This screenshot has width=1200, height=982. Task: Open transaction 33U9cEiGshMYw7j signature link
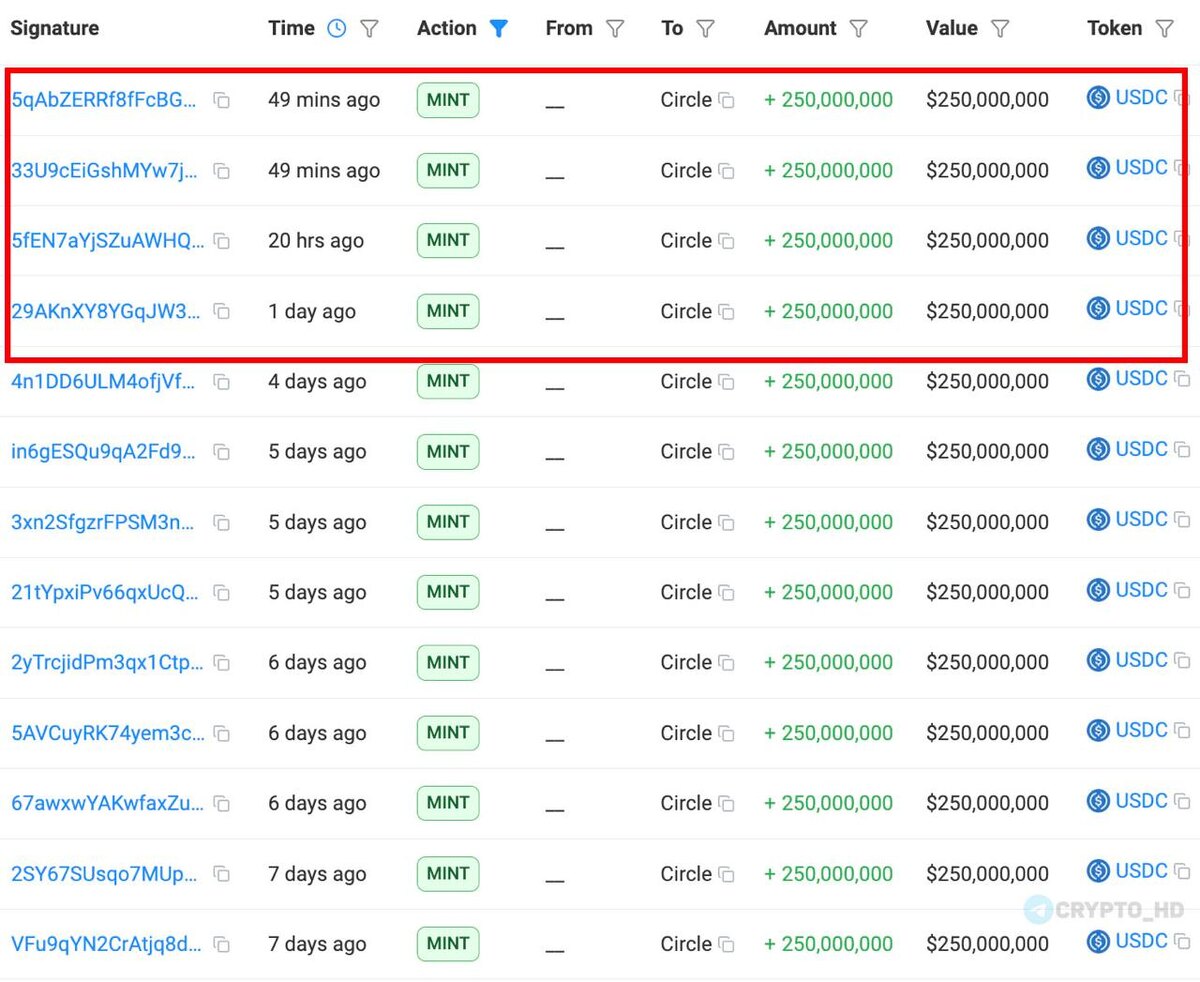pos(104,170)
